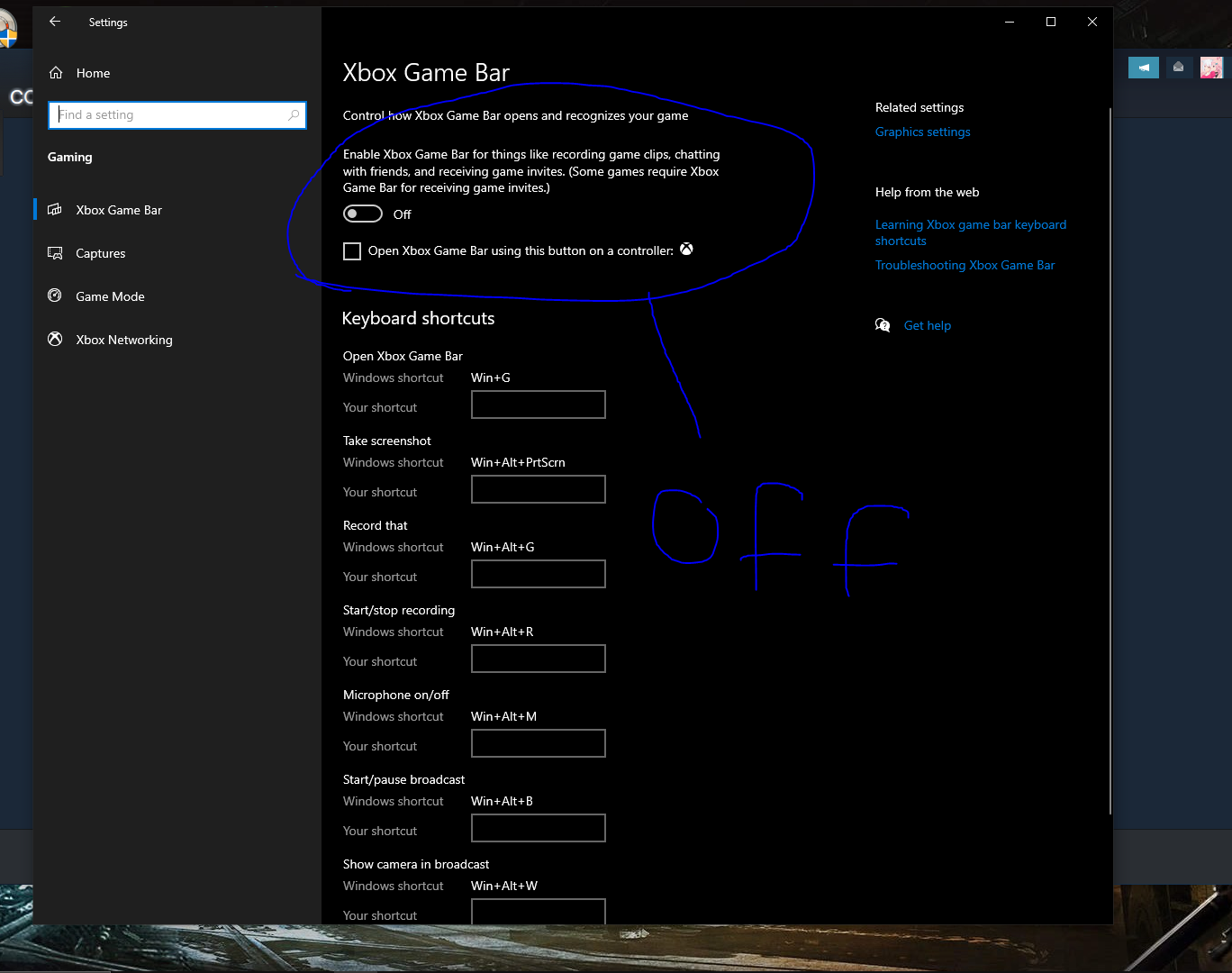Open the Troubleshooting Xbox Game Bar link

[965, 265]
